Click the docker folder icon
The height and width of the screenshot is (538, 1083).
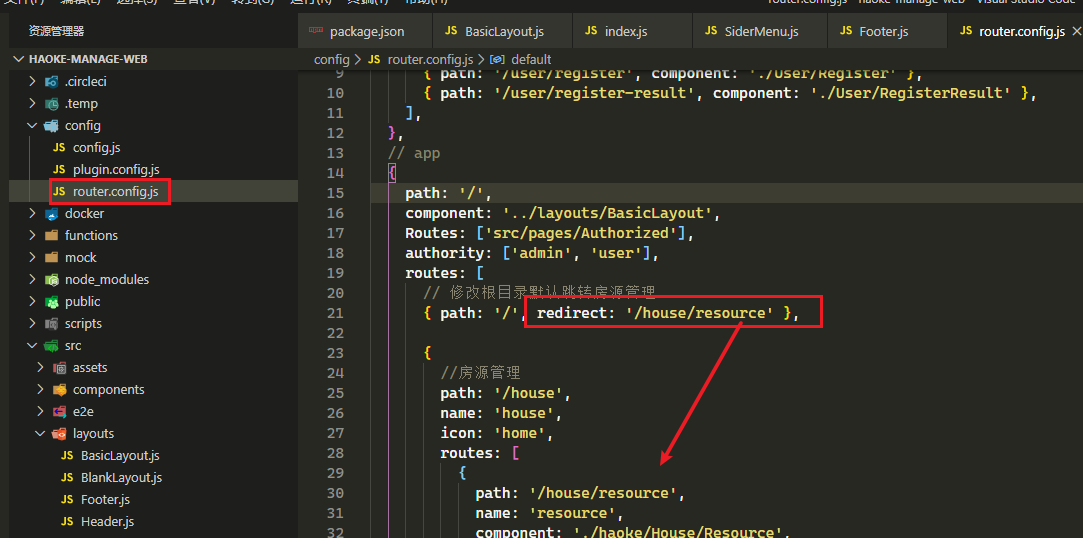click(52, 214)
